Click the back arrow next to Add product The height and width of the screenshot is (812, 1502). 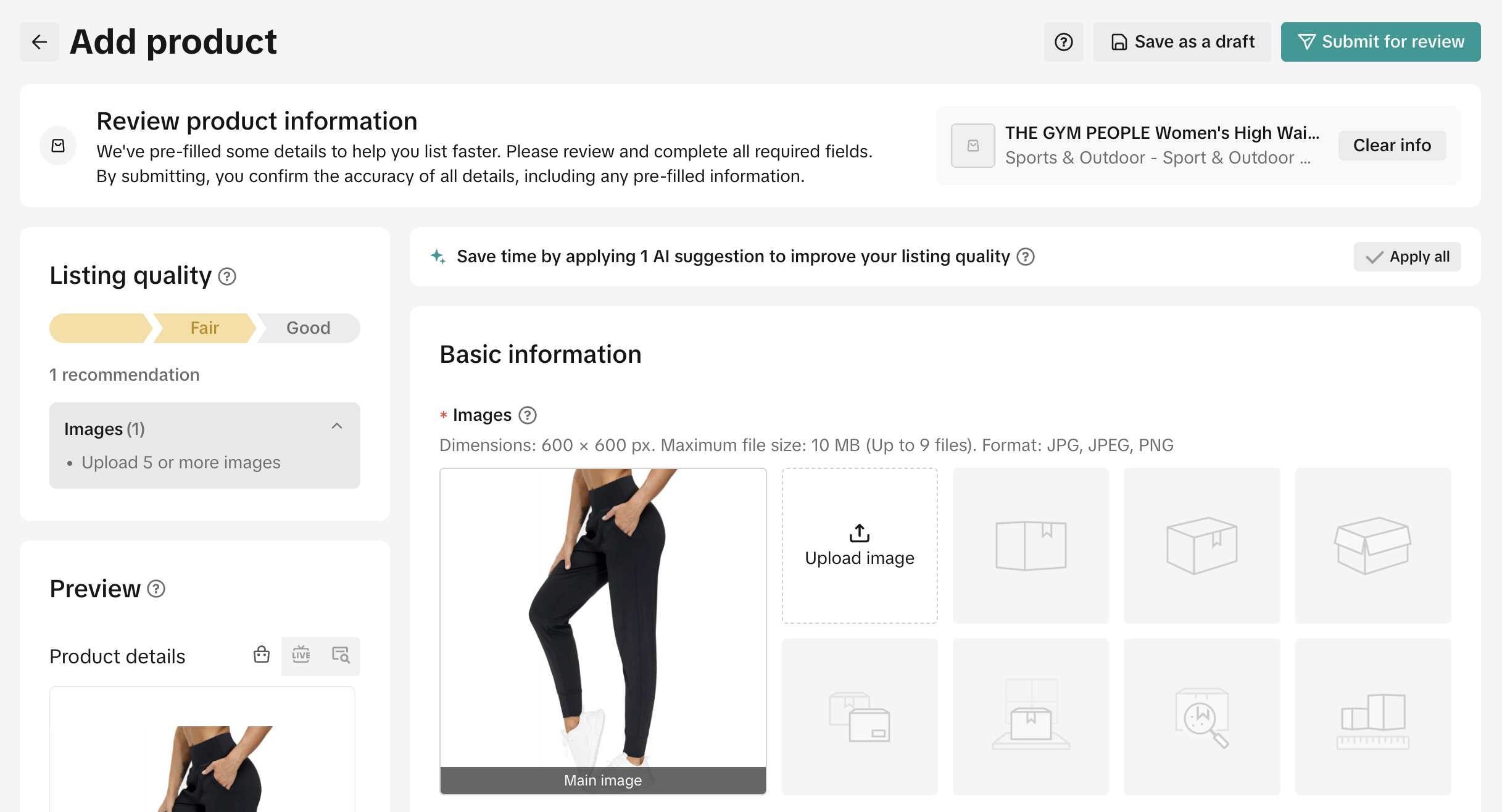39,42
